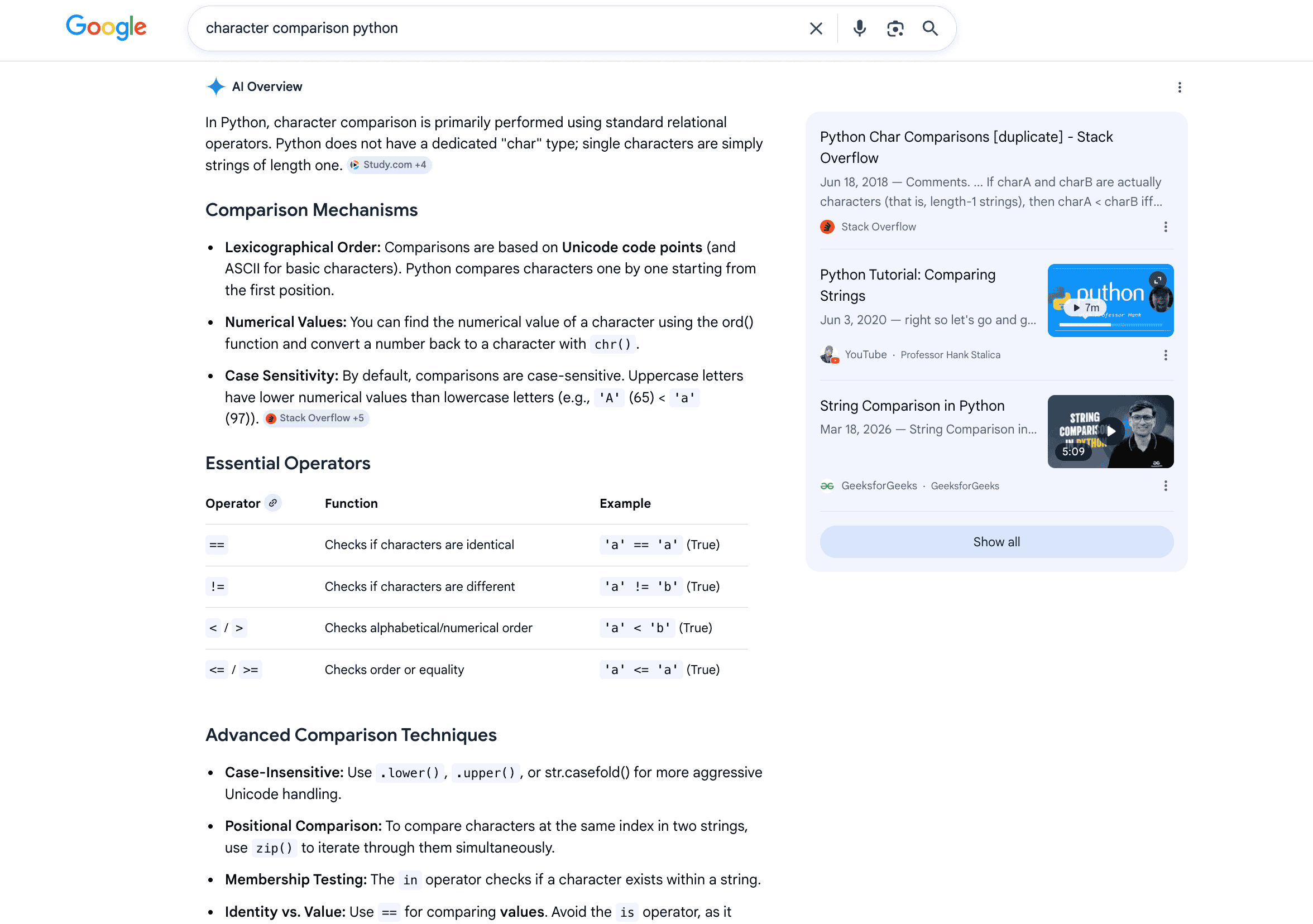Image resolution: width=1313 pixels, height=924 pixels.
Task: Click the 'a' != 'b' example code
Action: 641,586
